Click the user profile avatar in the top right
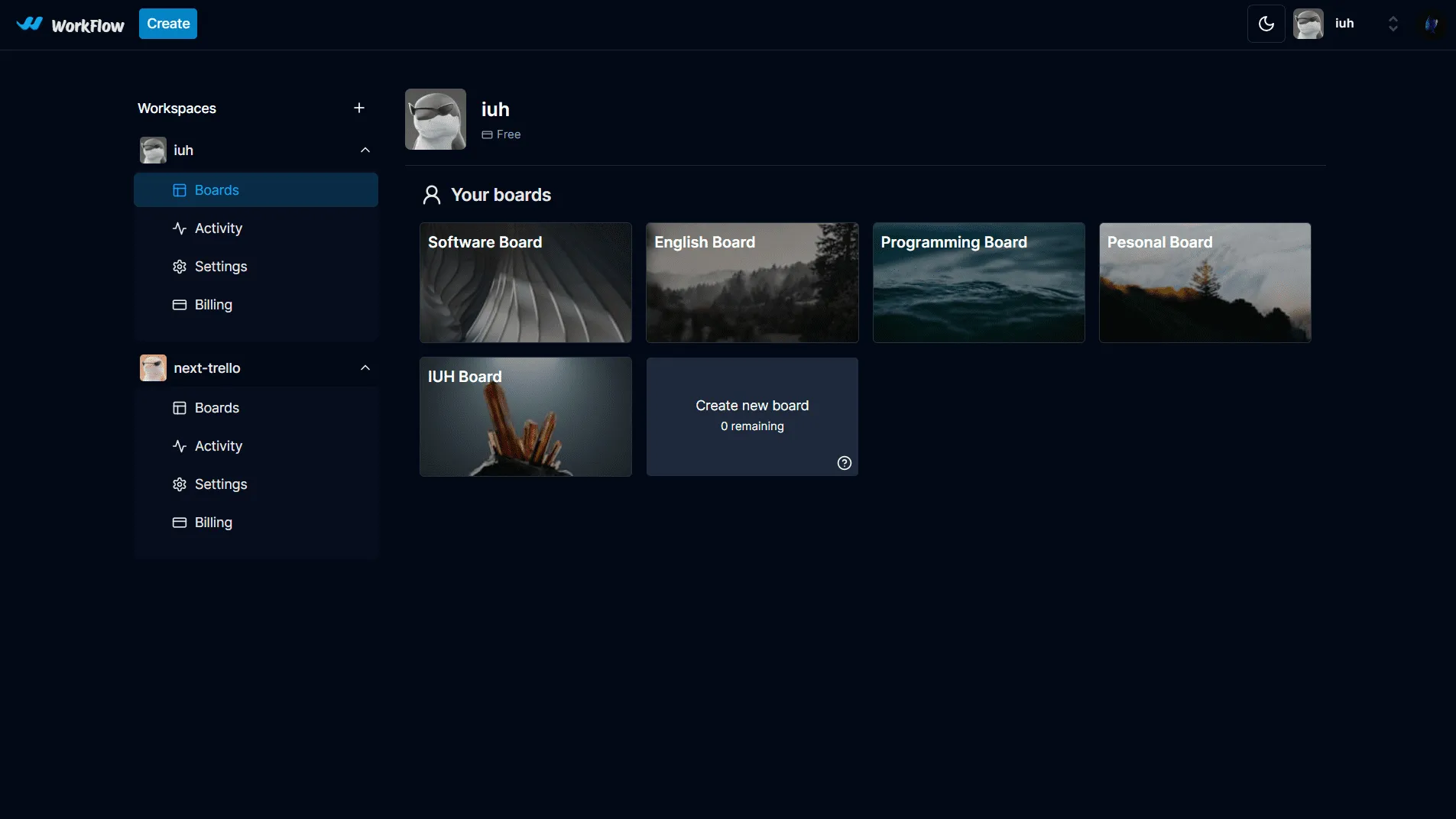 click(1431, 24)
